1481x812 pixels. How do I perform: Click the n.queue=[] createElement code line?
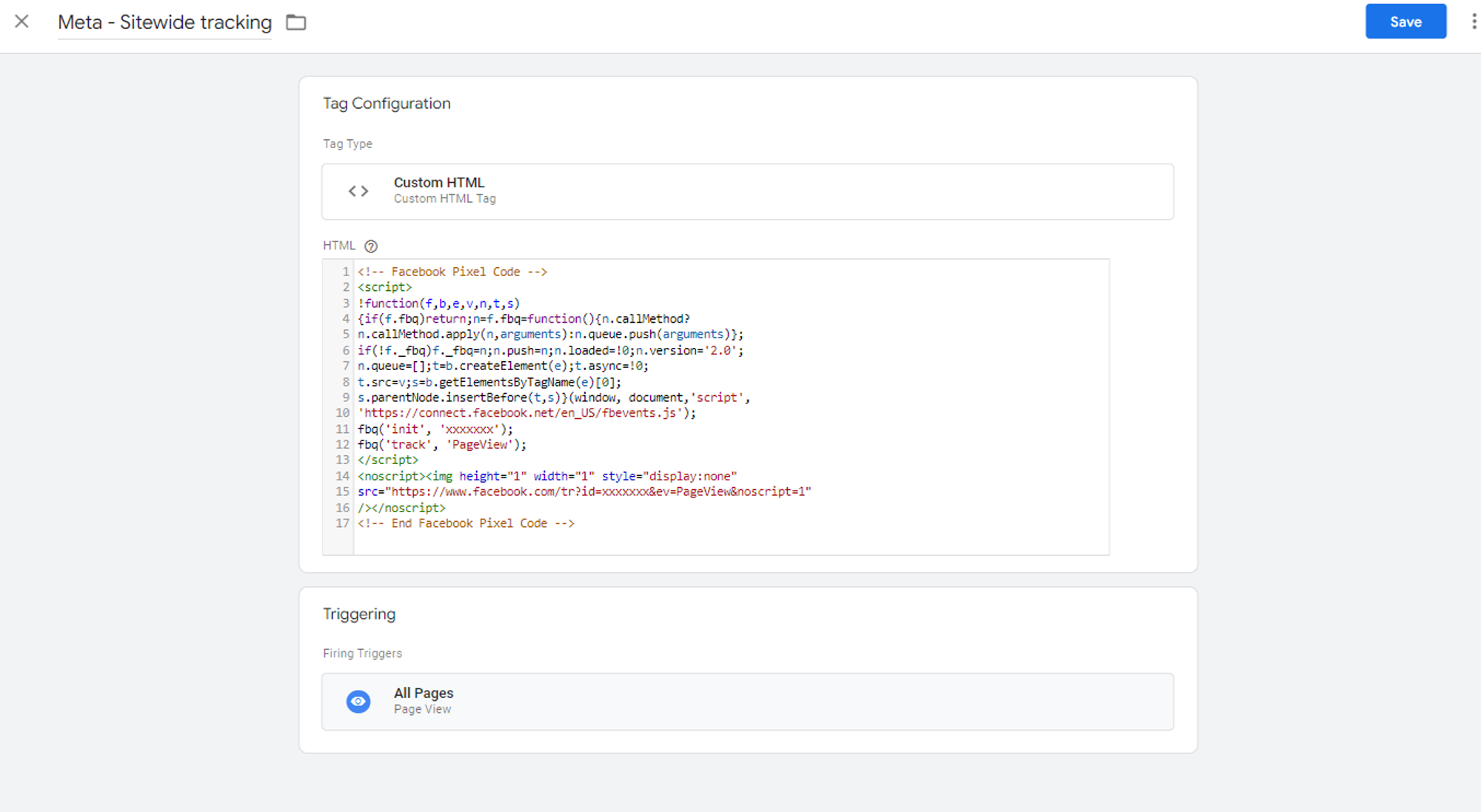click(503, 366)
